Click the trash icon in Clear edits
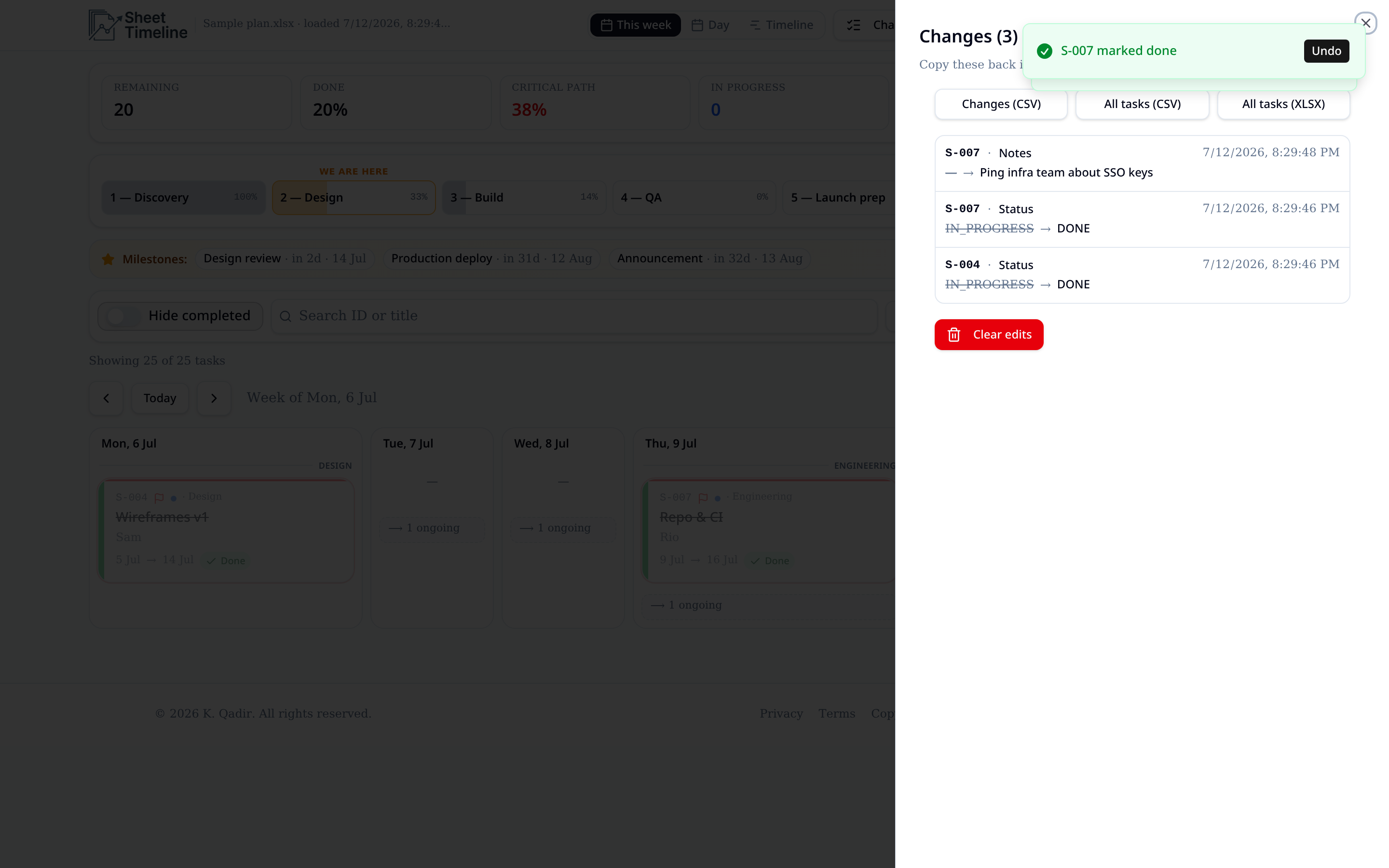1389x868 pixels. (953, 335)
